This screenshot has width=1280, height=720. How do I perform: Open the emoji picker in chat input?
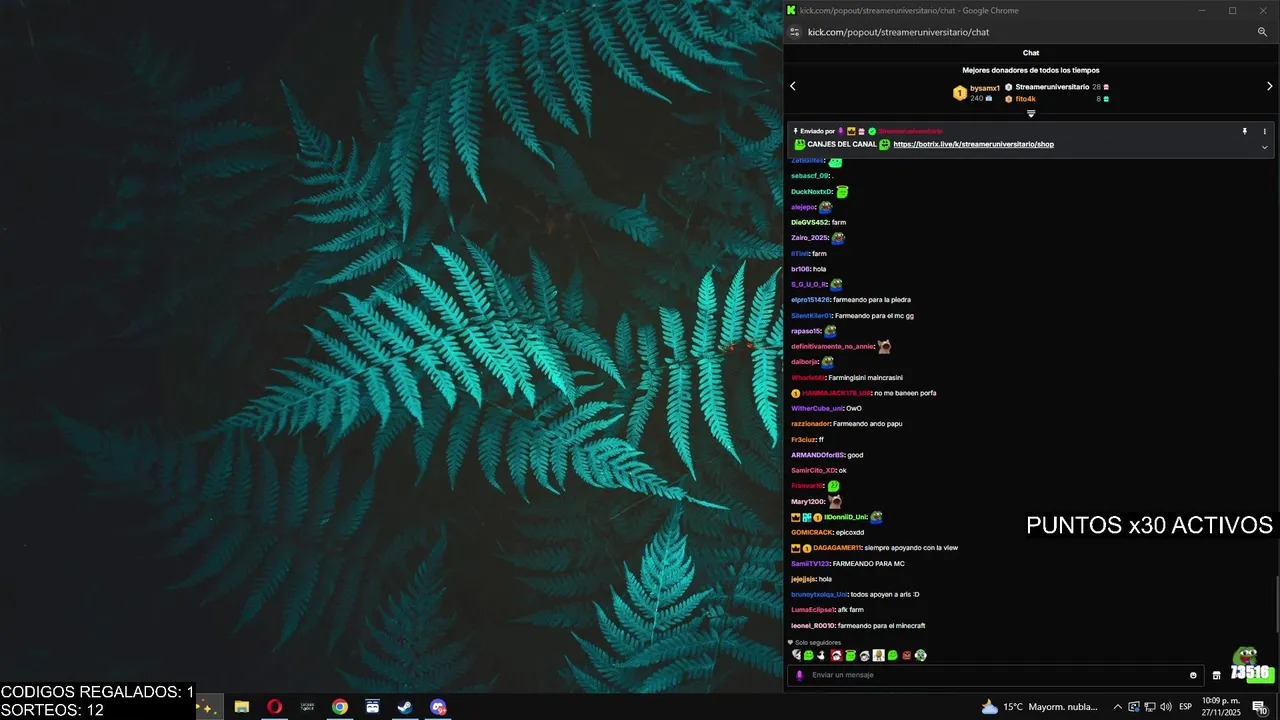(x=1193, y=675)
